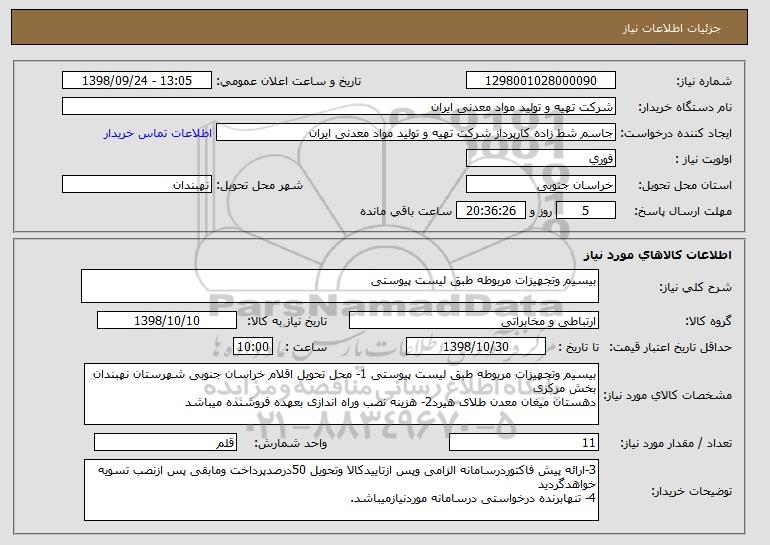Click the text ساعت باقی مانده

[406, 212]
